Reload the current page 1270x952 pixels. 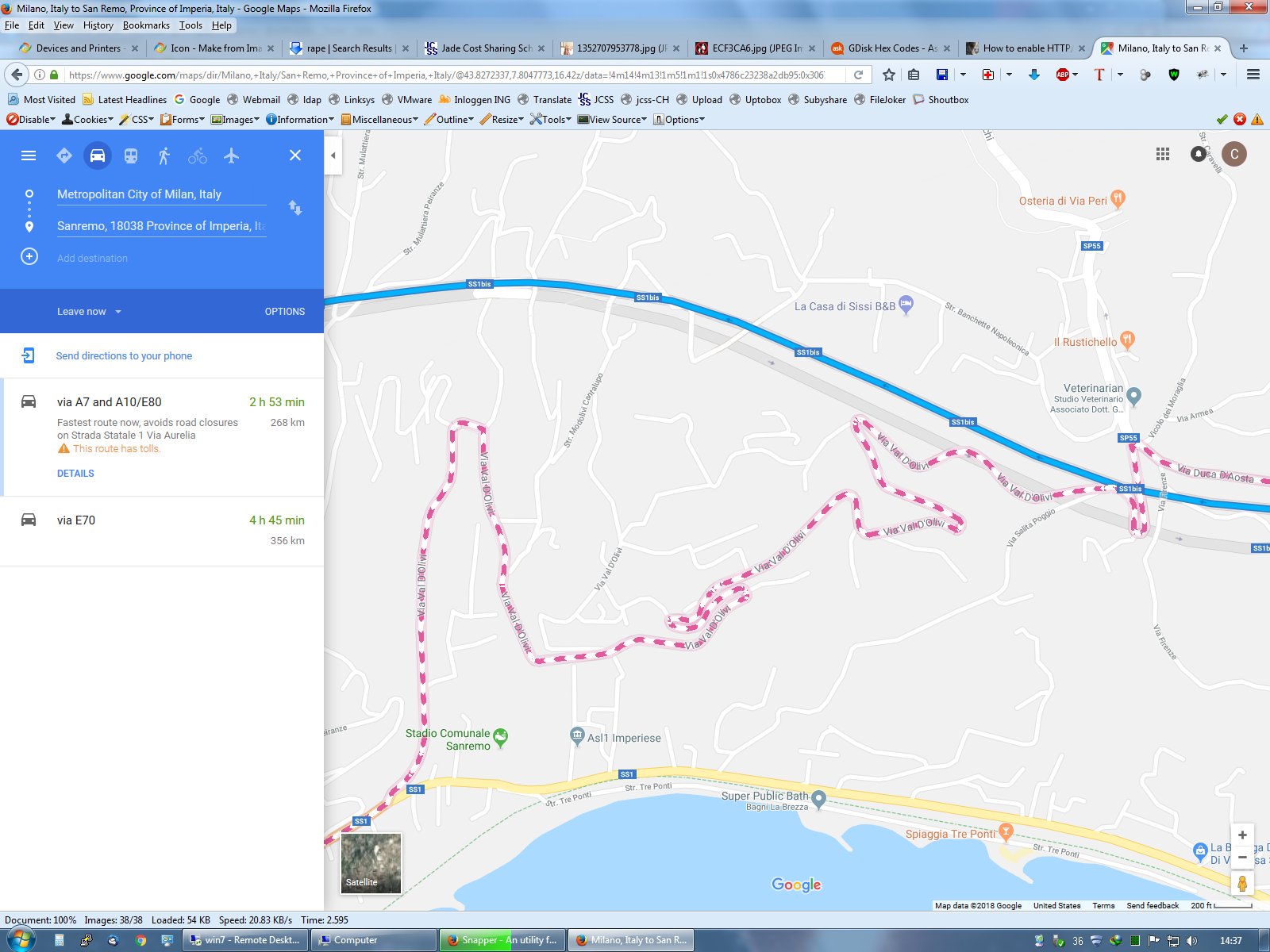point(858,75)
